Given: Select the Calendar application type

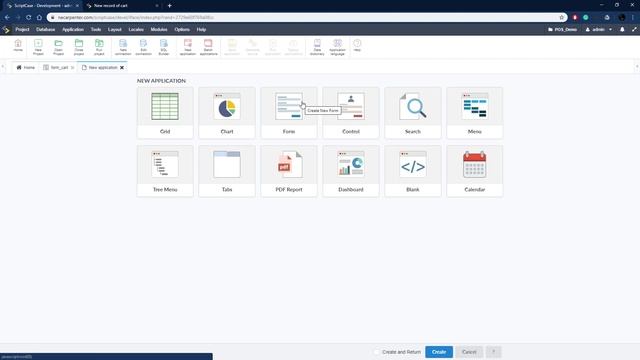Looking at the screenshot, I should [475, 171].
